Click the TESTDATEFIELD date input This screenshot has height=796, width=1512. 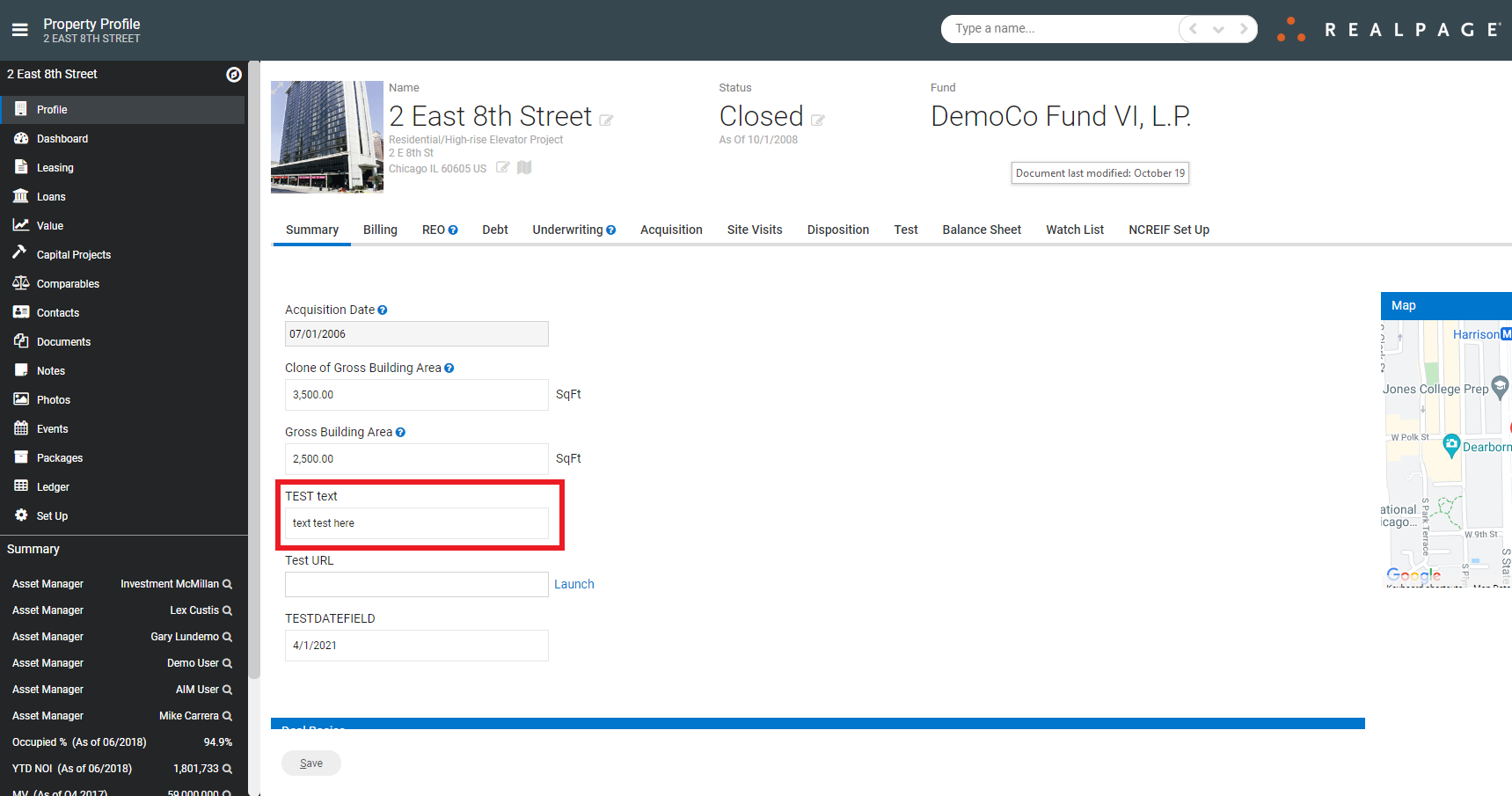416,645
